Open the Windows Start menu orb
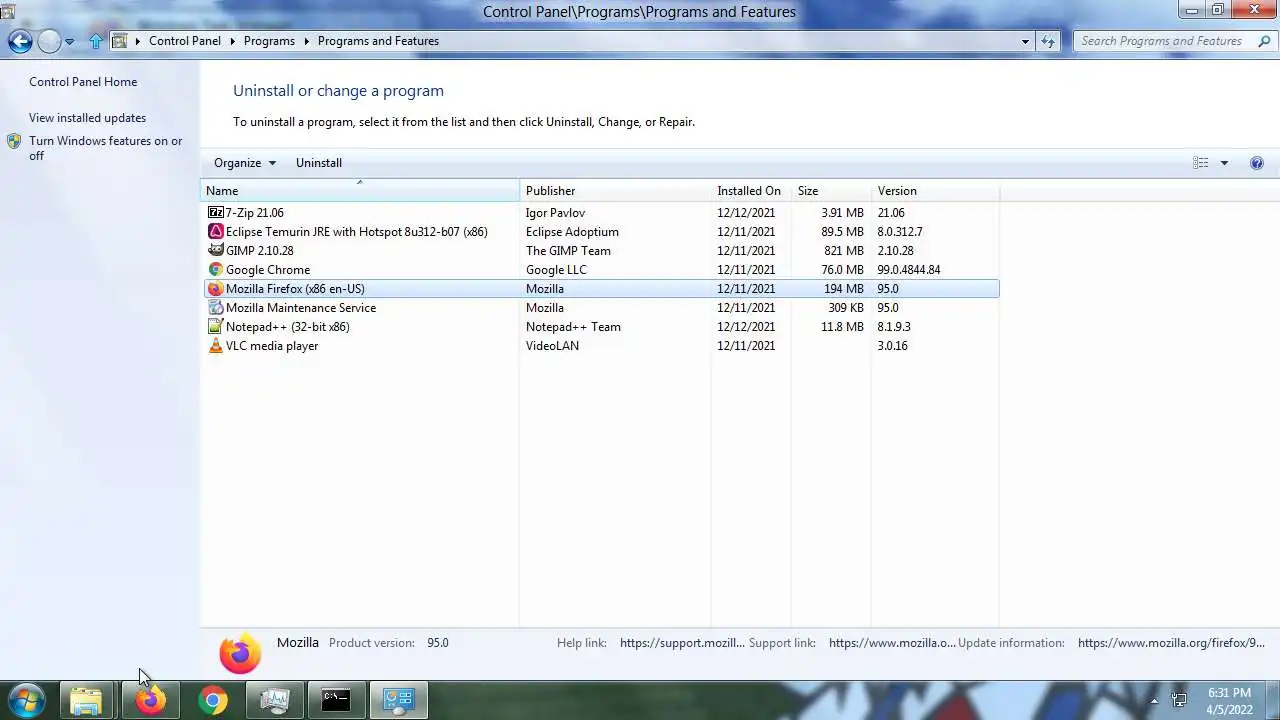This screenshot has width=1280, height=720. click(27, 700)
